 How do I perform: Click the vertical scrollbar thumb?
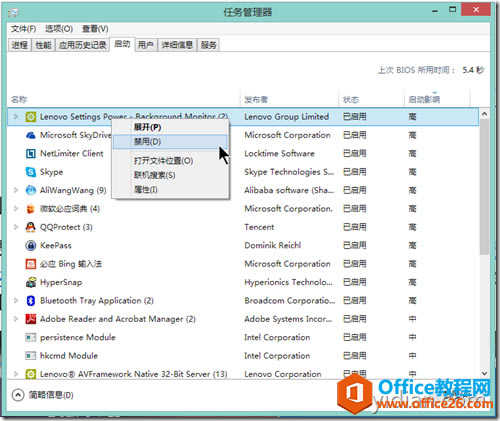click(484, 187)
